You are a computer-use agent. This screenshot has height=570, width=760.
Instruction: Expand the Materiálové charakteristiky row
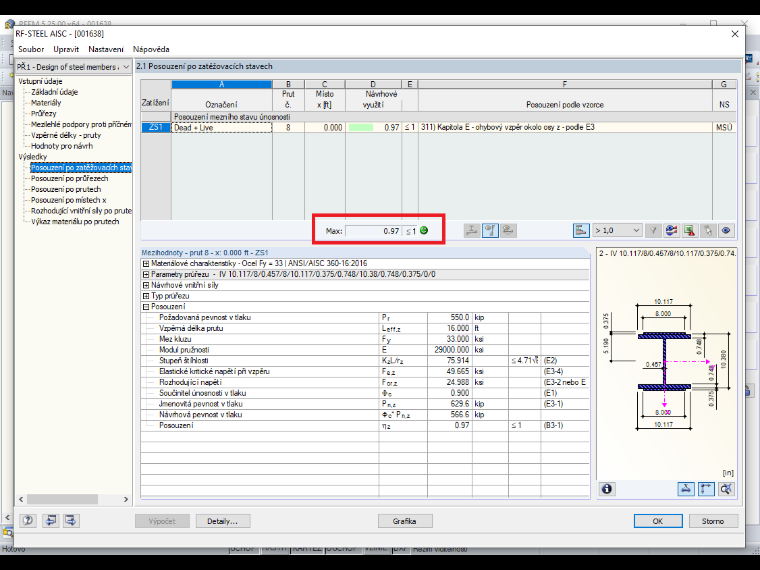(x=145, y=264)
